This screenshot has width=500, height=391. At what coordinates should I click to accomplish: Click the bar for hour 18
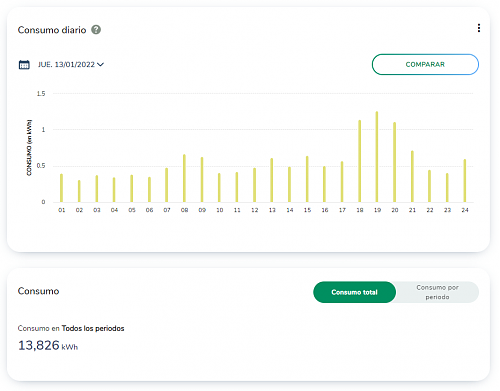coord(359,161)
